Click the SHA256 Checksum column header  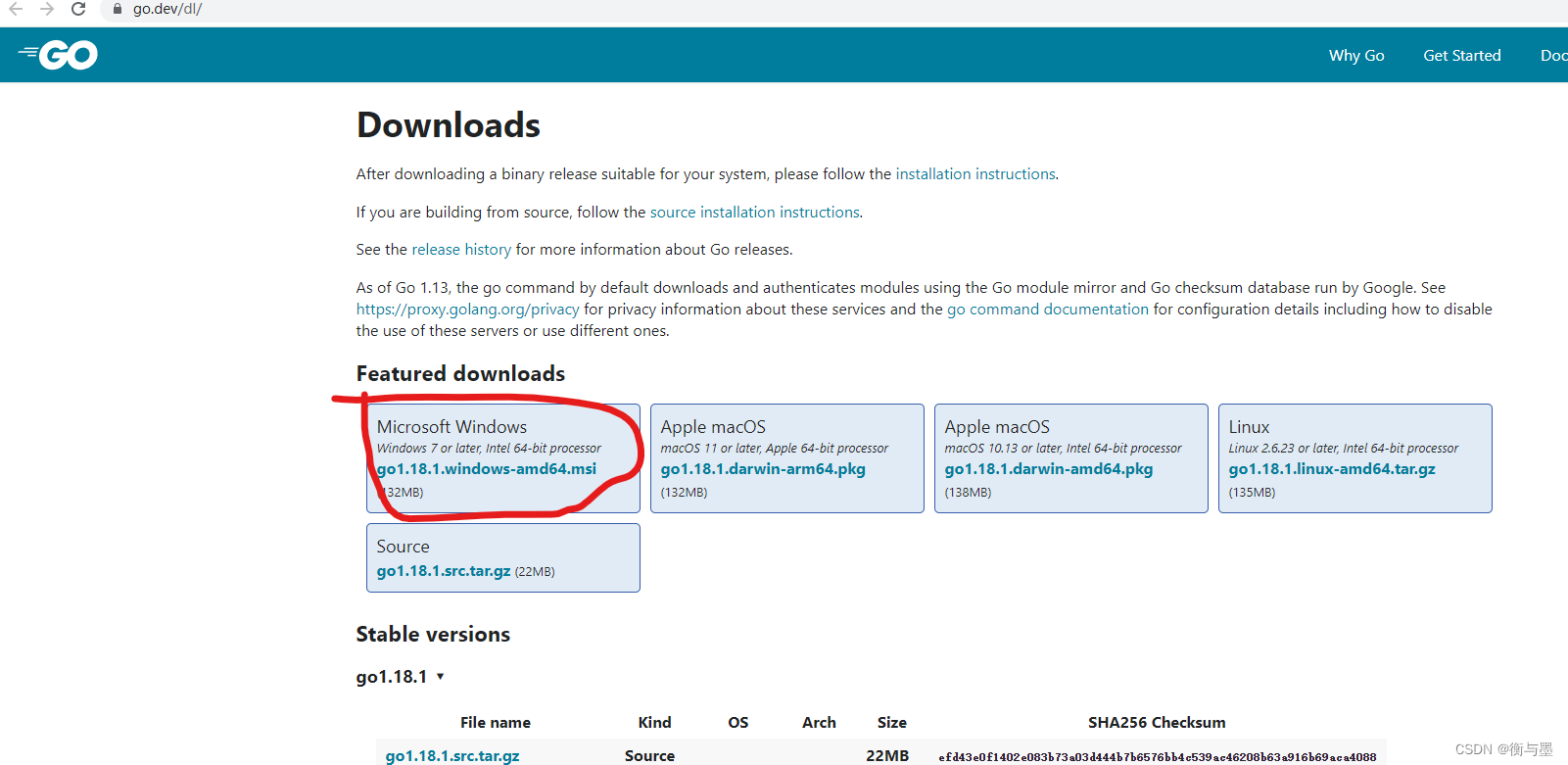(x=1157, y=723)
